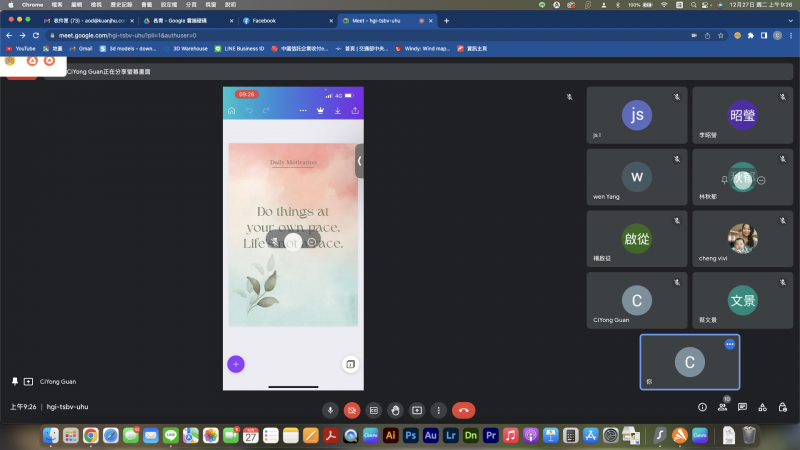Click download icon in shared Canva toolbar

[x=338, y=111]
